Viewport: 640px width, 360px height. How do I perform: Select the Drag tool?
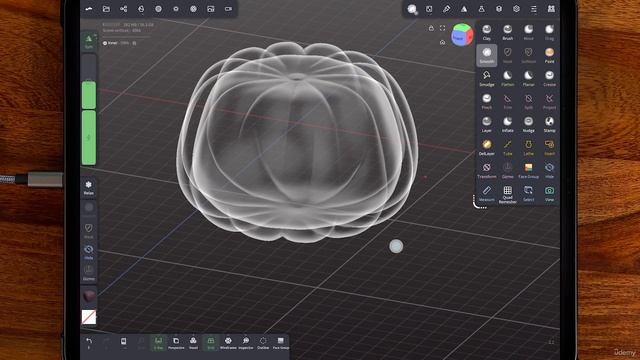pyautogui.click(x=549, y=32)
